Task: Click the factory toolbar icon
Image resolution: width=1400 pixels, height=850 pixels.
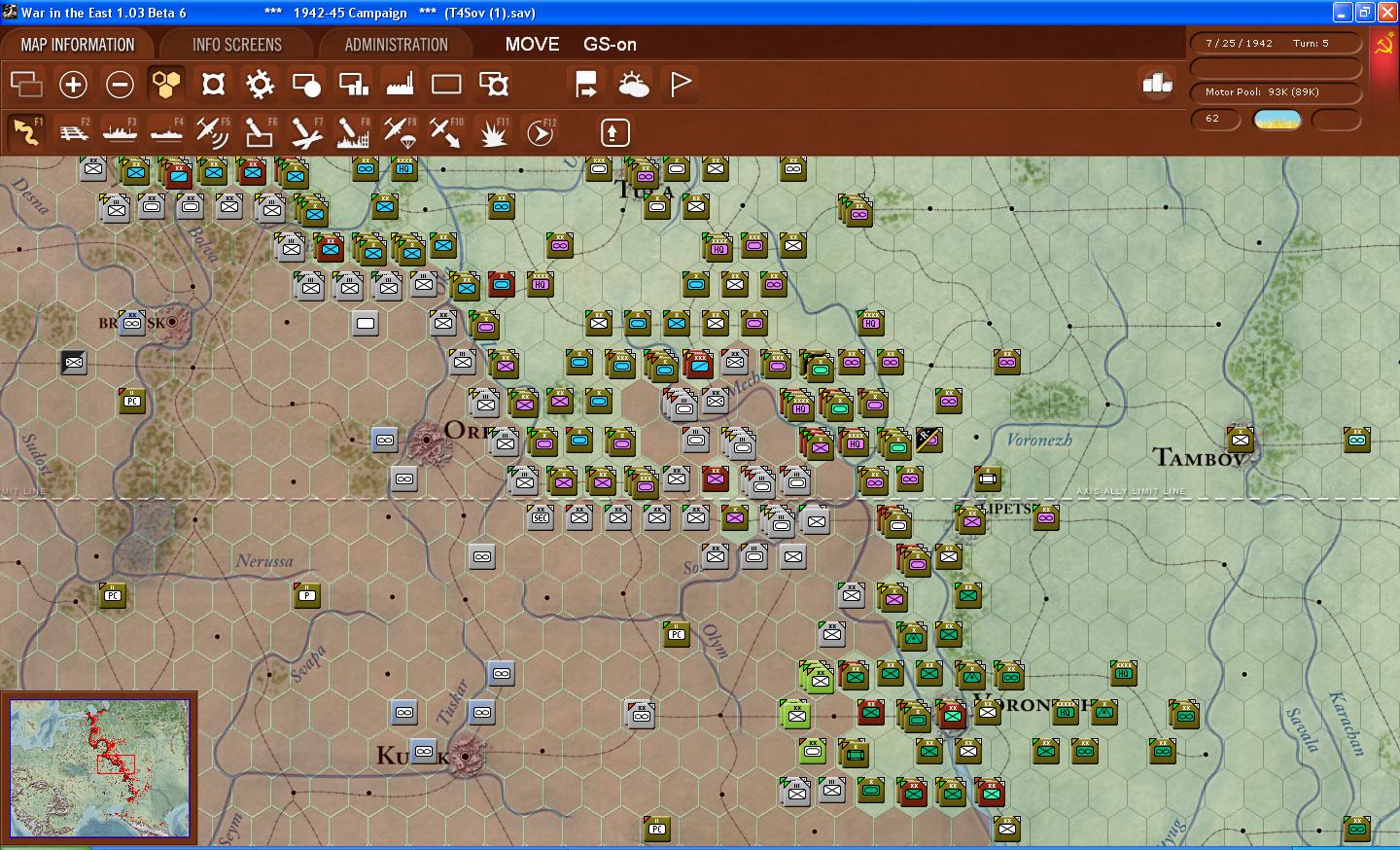Action: 400,85
